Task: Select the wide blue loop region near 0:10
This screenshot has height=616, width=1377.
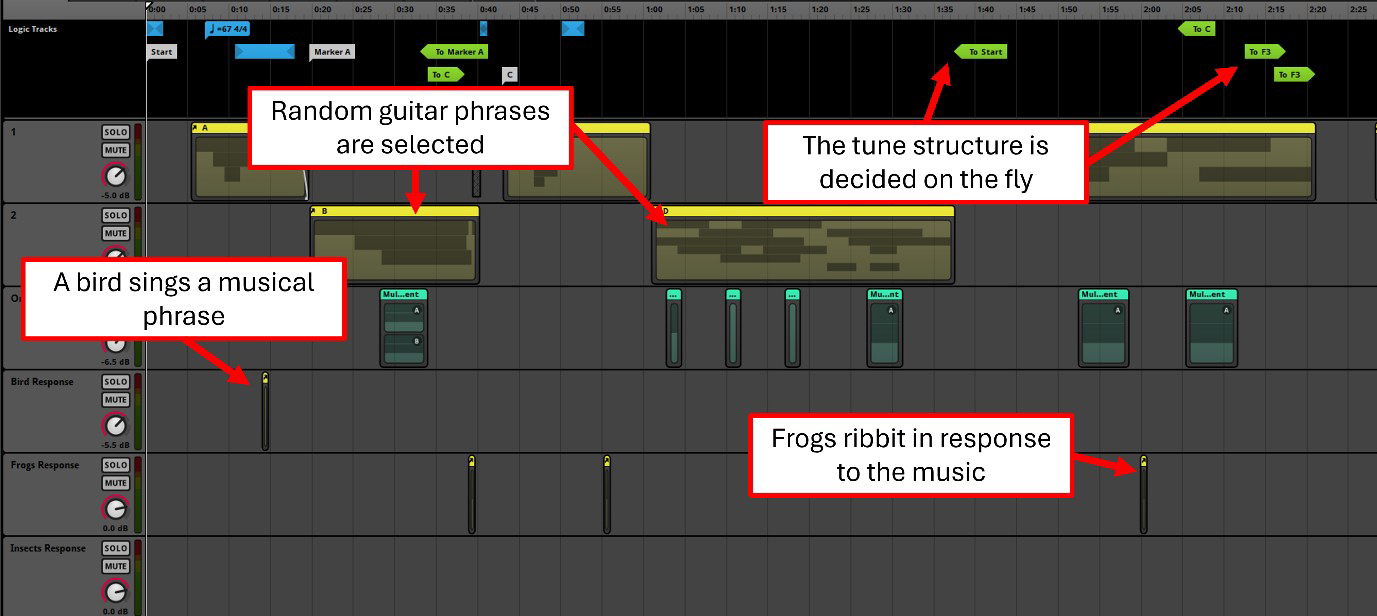Action: point(265,52)
